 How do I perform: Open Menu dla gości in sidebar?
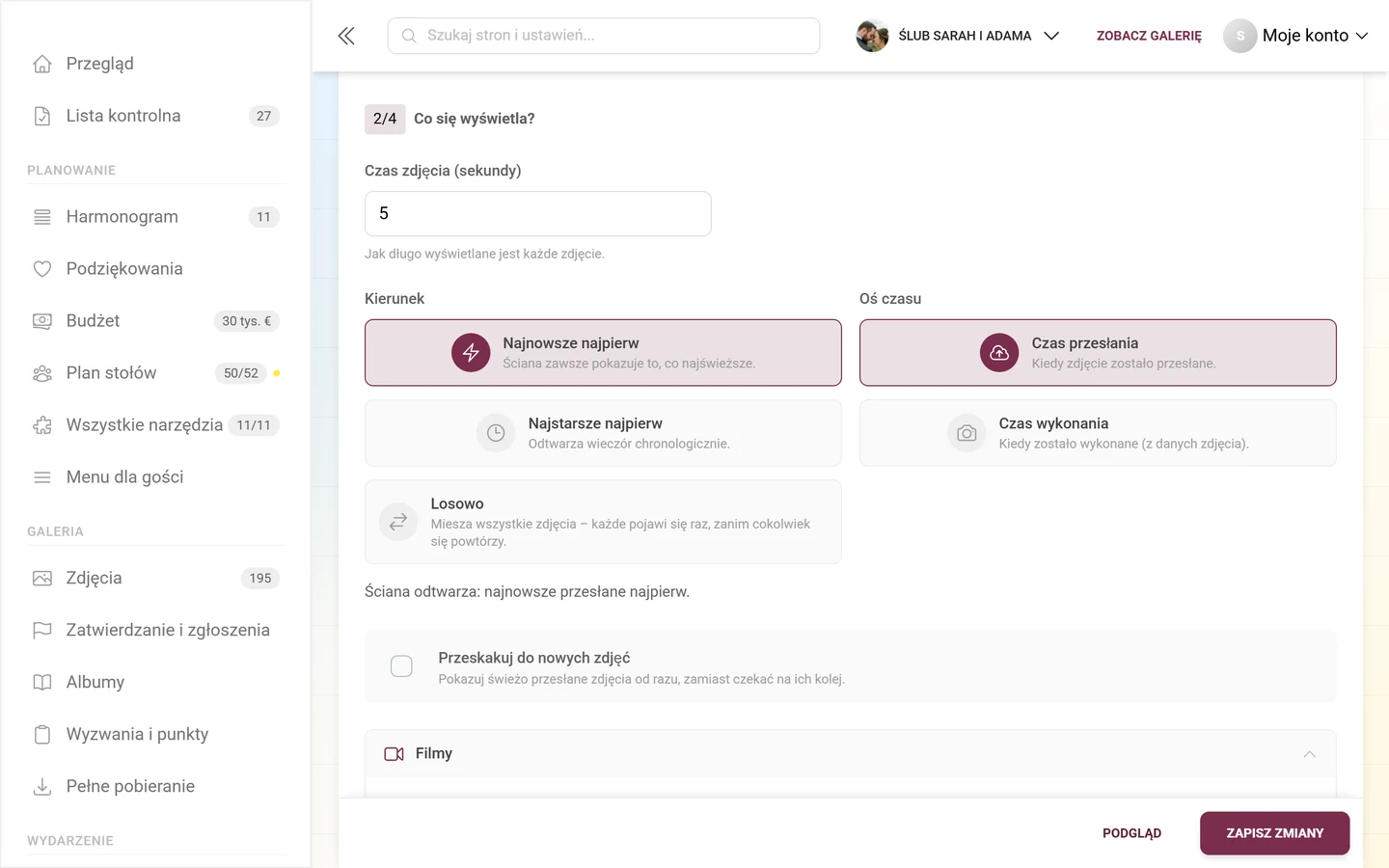[x=155, y=477]
